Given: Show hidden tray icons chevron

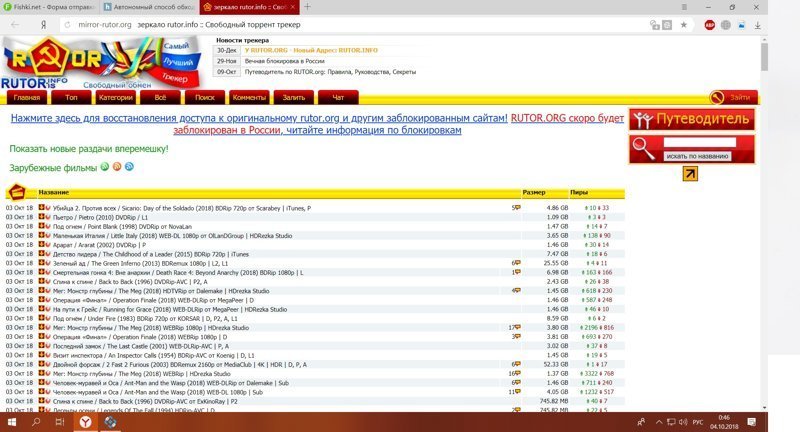Looking at the screenshot, I should [659, 422].
